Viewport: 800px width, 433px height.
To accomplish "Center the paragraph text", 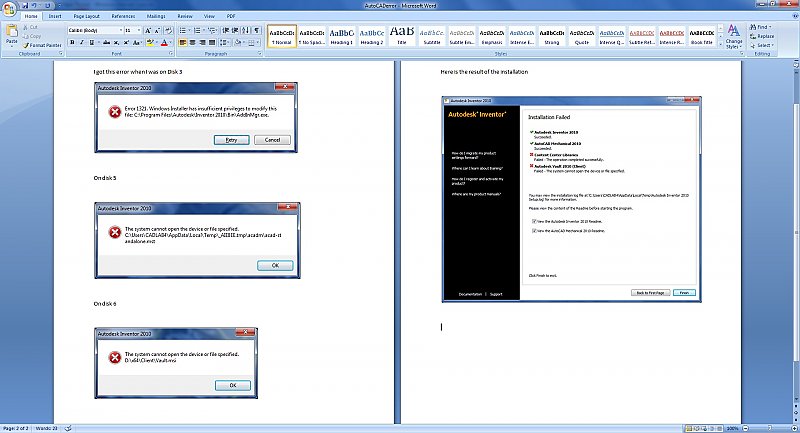I will click(192, 42).
